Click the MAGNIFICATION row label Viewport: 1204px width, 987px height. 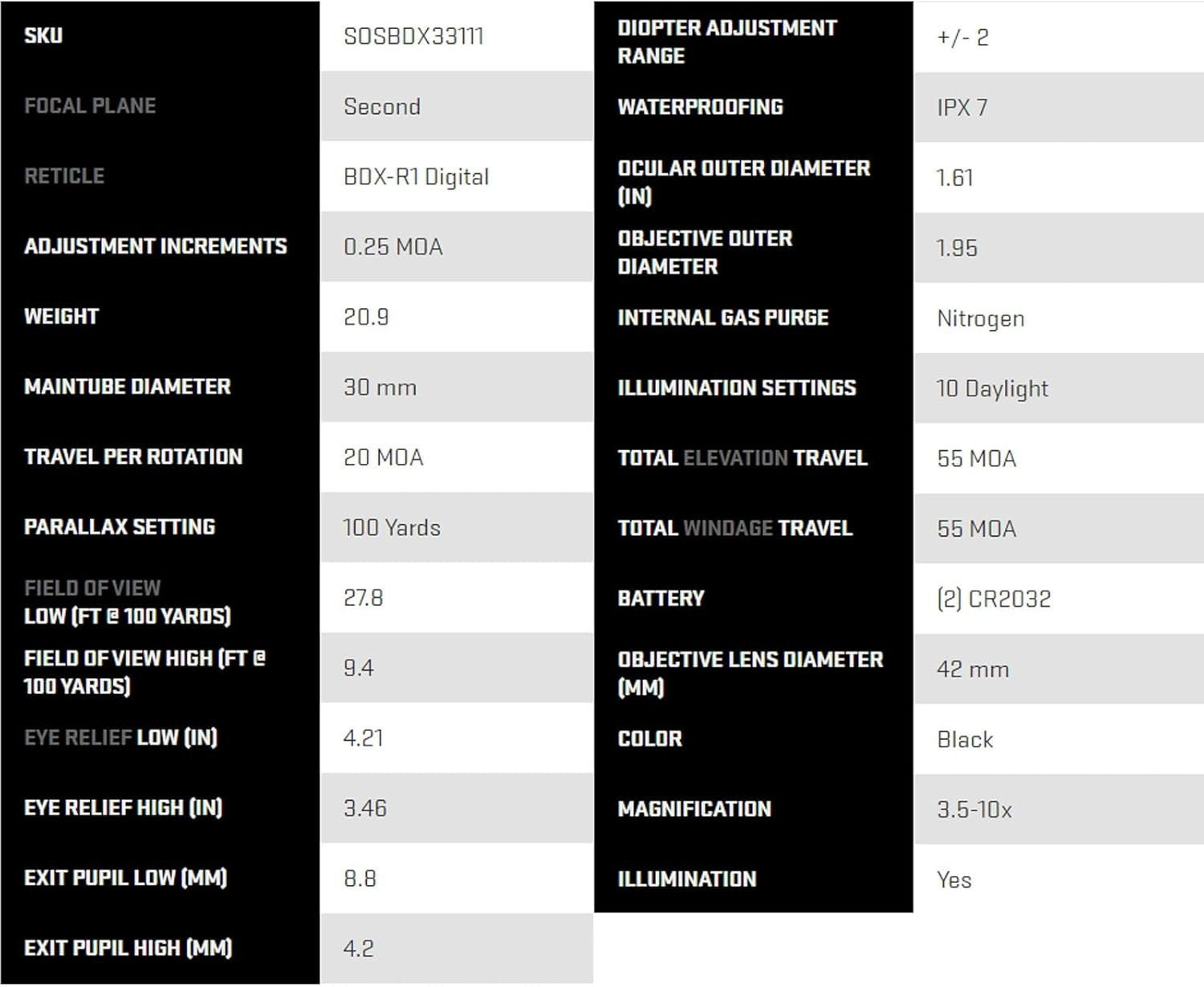[x=694, y=809]
